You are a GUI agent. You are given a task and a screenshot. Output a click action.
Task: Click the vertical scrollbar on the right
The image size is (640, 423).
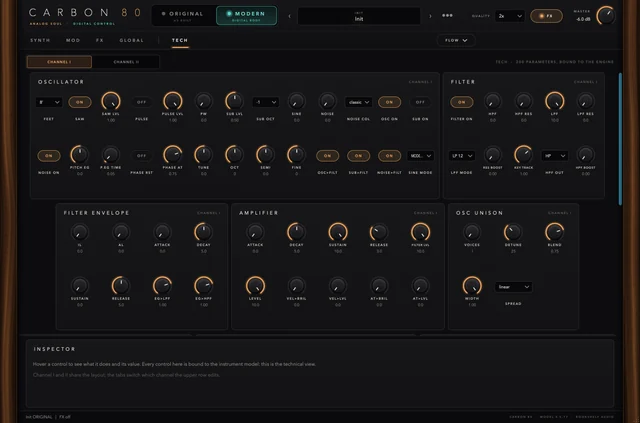pos(620,139)
